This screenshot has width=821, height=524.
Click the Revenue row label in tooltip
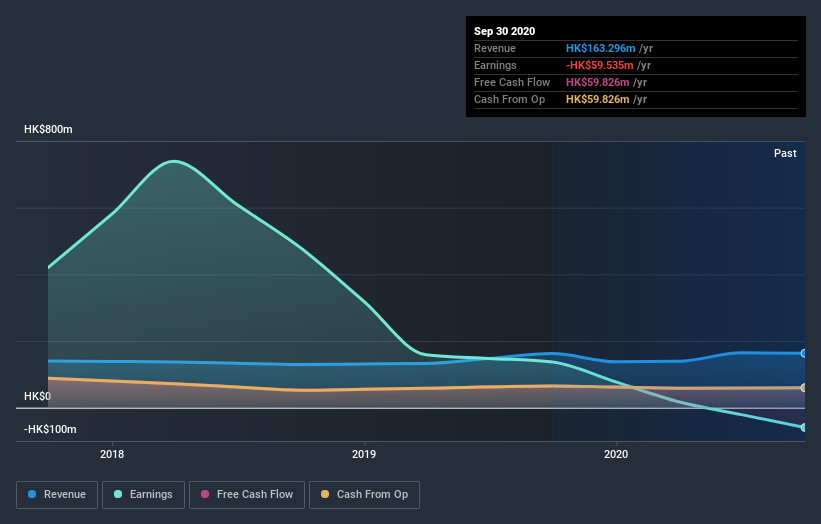click(x=495, y=48)
